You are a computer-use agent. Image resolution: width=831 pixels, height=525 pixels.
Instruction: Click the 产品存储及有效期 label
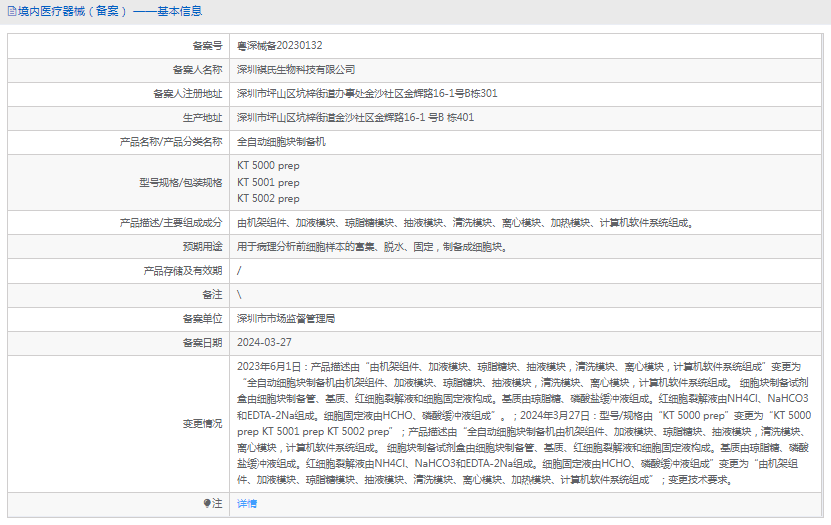(x=183, y=271)
